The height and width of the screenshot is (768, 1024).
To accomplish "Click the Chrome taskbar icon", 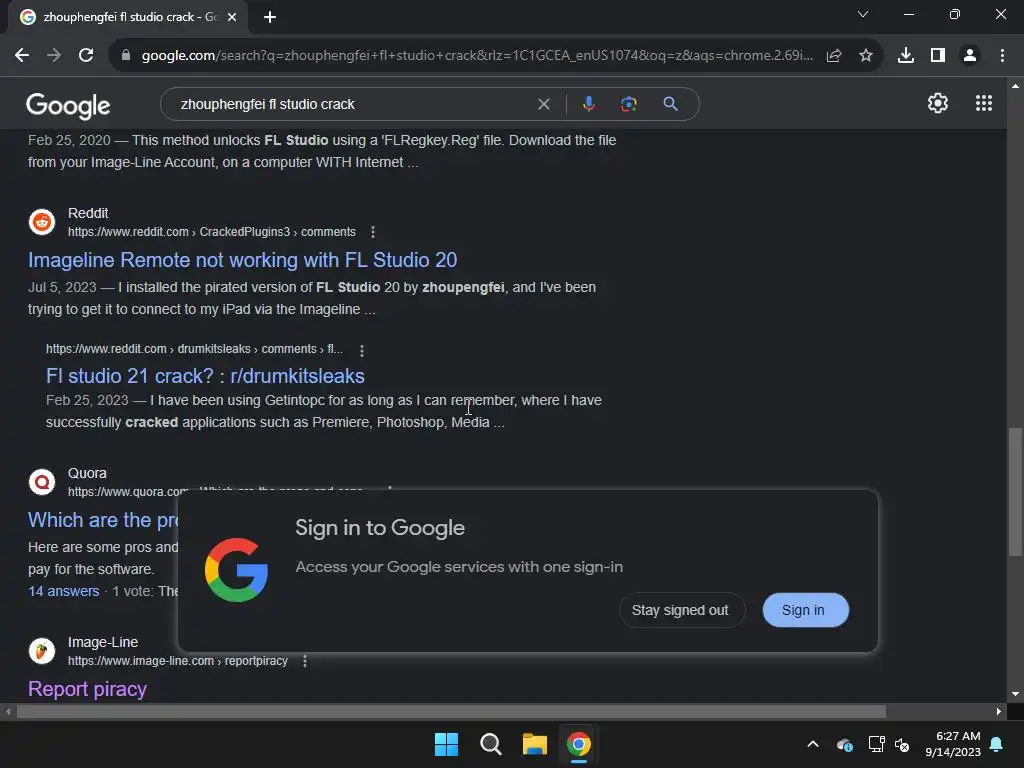I will point(579,744).
